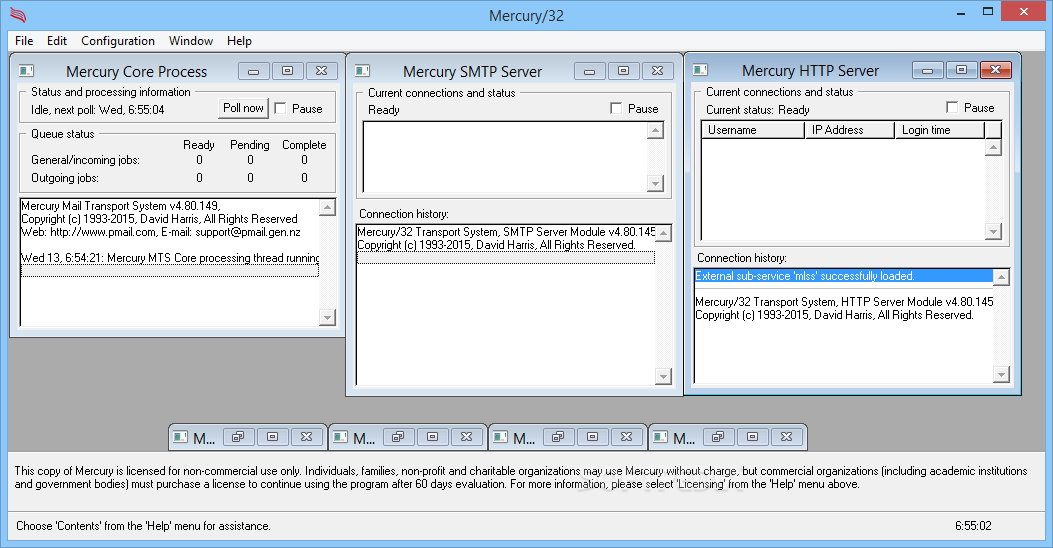This screenshot has height=548, width=1053.
Task: Tick Pause in Mercury Core Process
Action: pos(280,108)
